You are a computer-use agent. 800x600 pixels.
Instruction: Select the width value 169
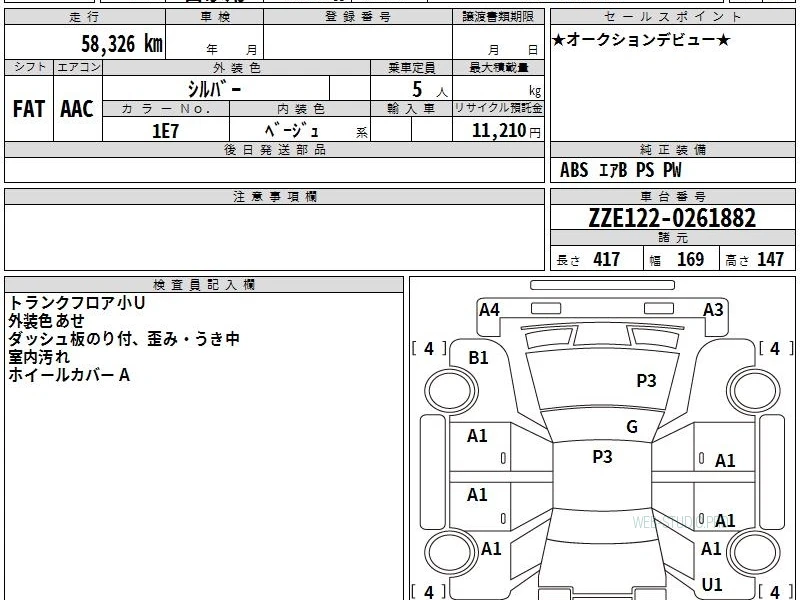[x=690, y=259]
